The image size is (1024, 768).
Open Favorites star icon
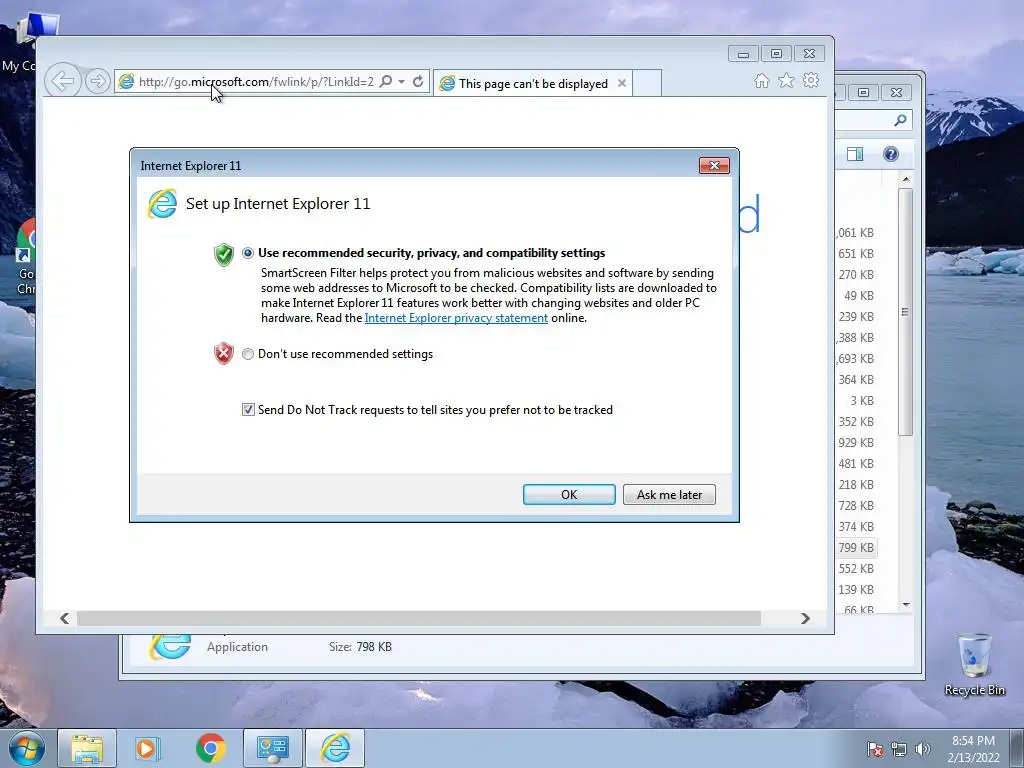click(x=786, y=80)
